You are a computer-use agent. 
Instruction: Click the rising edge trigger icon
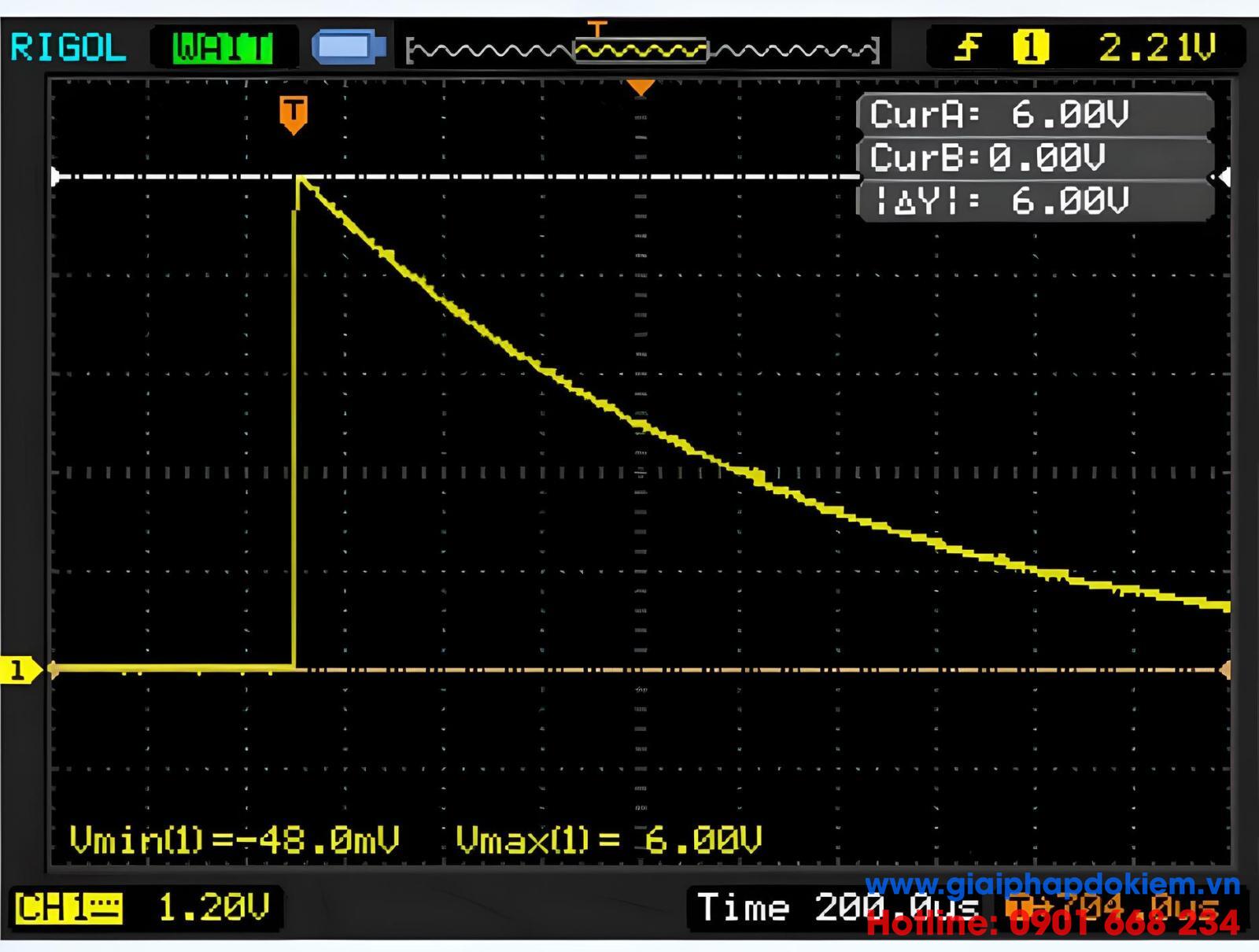967,48
